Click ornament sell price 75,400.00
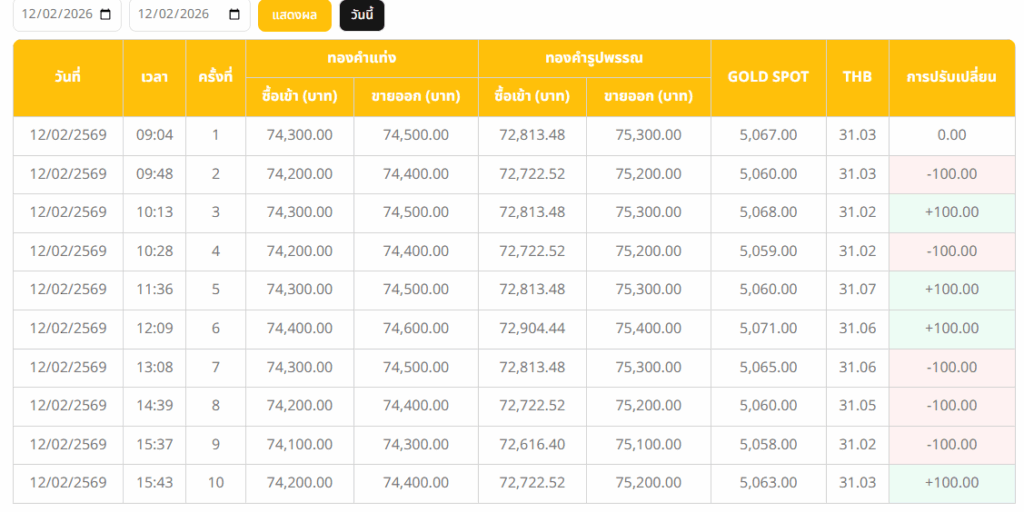 point(648,328)
